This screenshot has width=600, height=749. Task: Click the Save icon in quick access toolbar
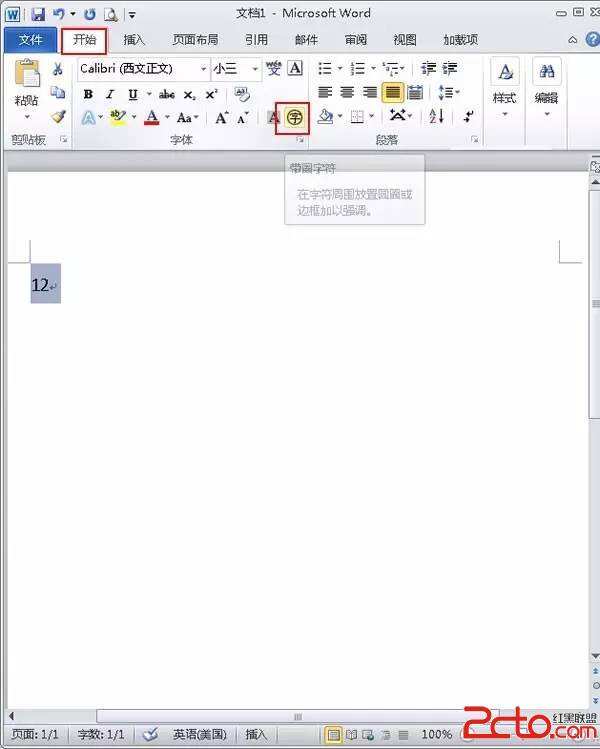click(38, 14)
